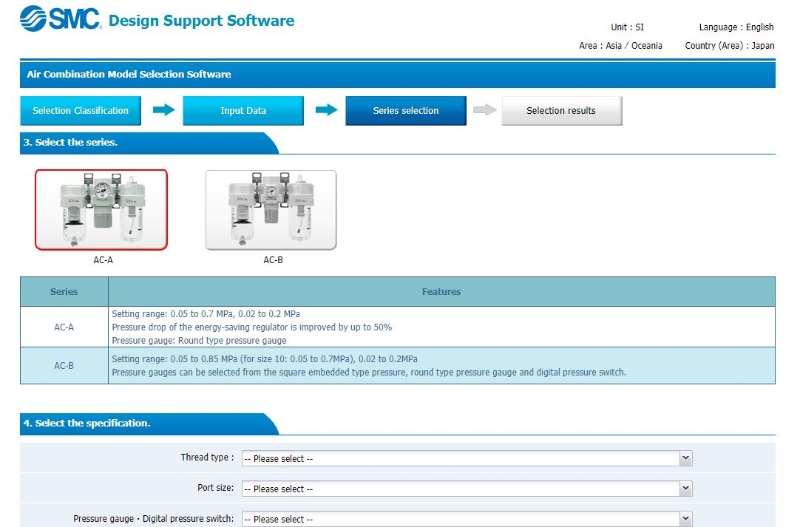
Task: Click 'Setting range: 0.05 to 0.85 MPa' text
Action: pyautogui.click(x=264, y=359)
